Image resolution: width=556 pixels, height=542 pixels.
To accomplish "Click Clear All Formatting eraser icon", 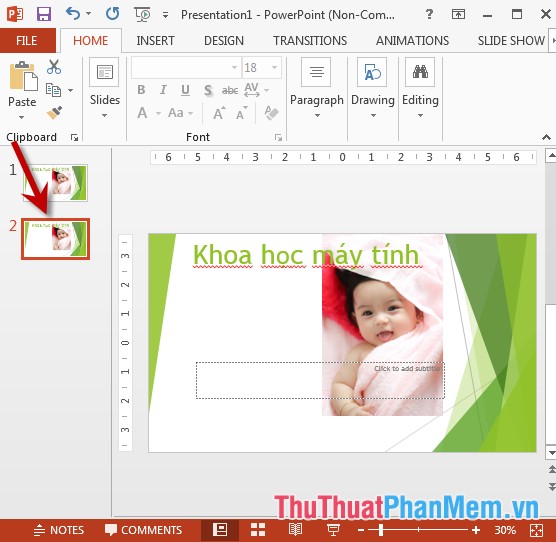I will (x=272, y=113).
